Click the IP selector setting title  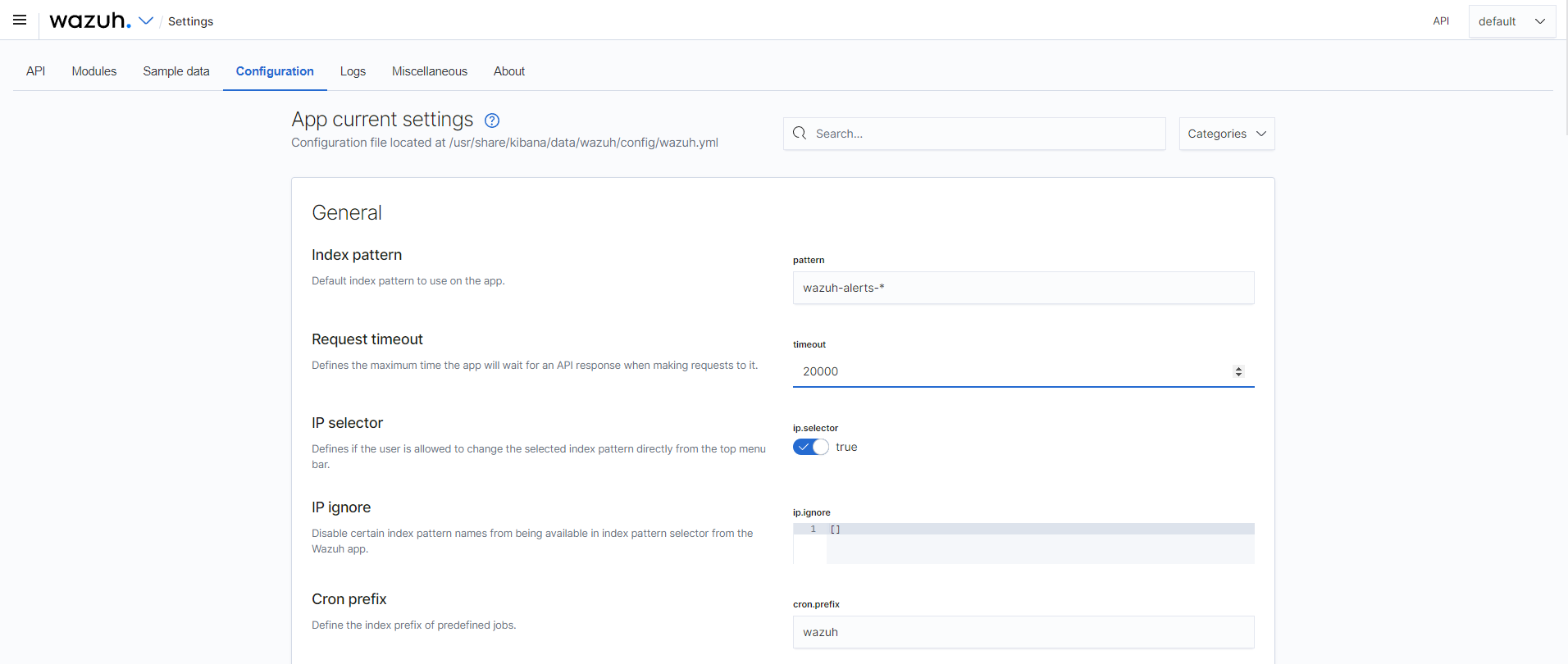coord(347,423)
